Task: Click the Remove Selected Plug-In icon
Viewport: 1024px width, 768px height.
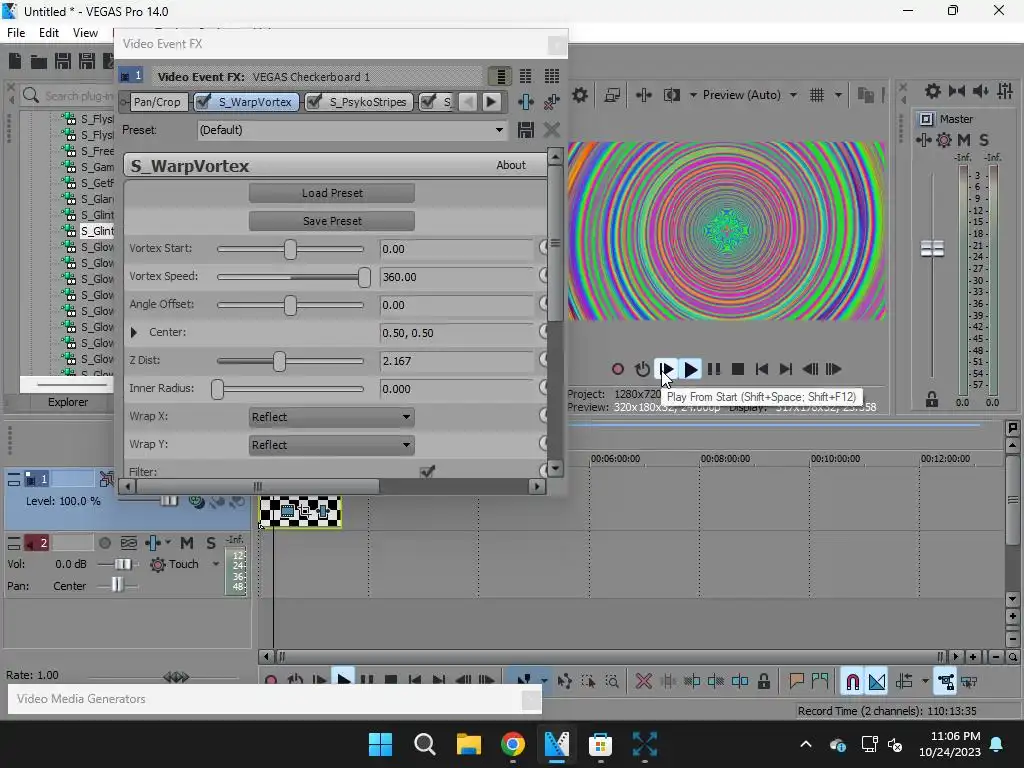Action: click(x=552, y=102)
